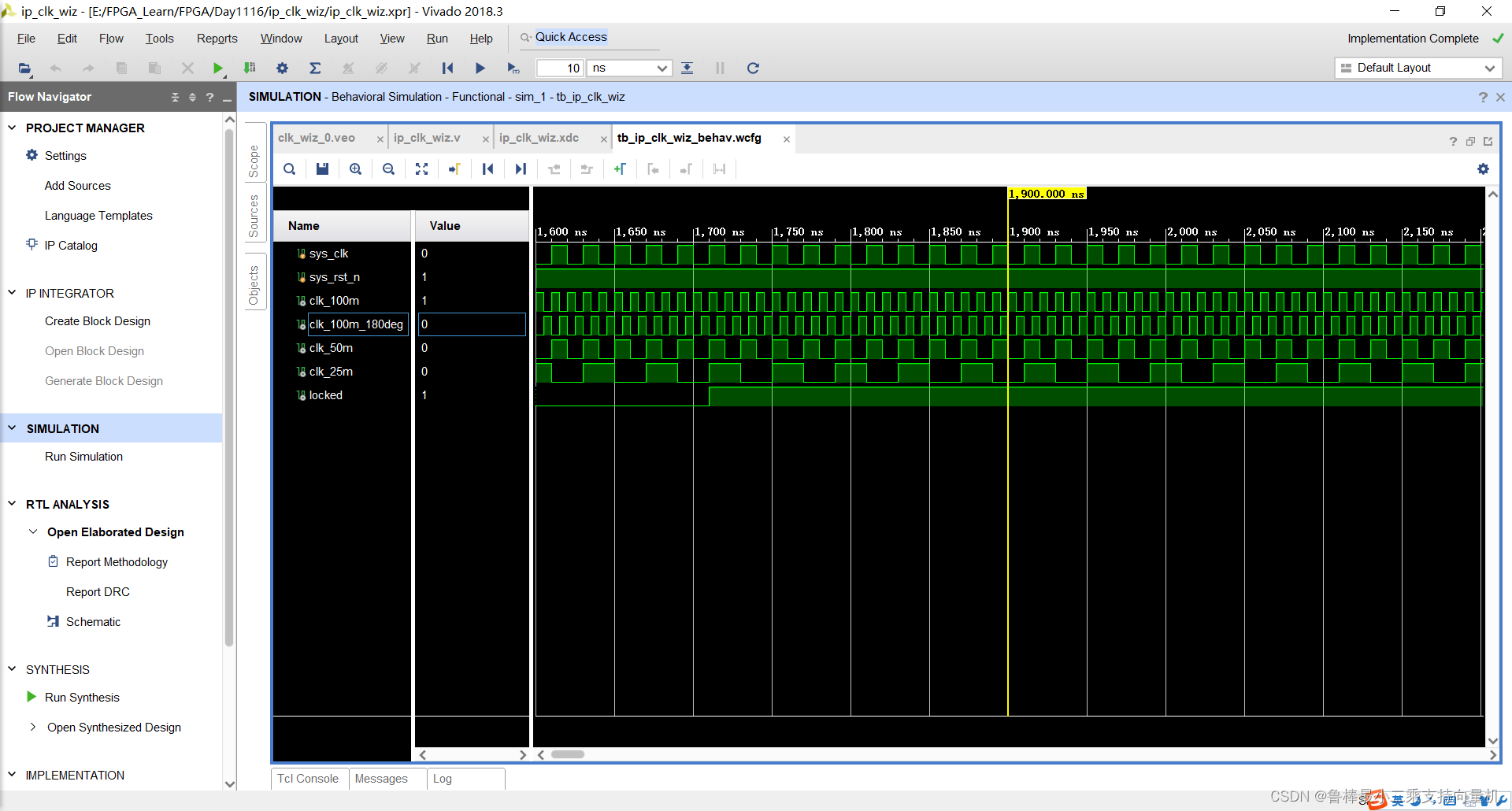Open the Tools menu
Screen dimensions: 1512x811
pyautogui.click(x=159, y=39)
